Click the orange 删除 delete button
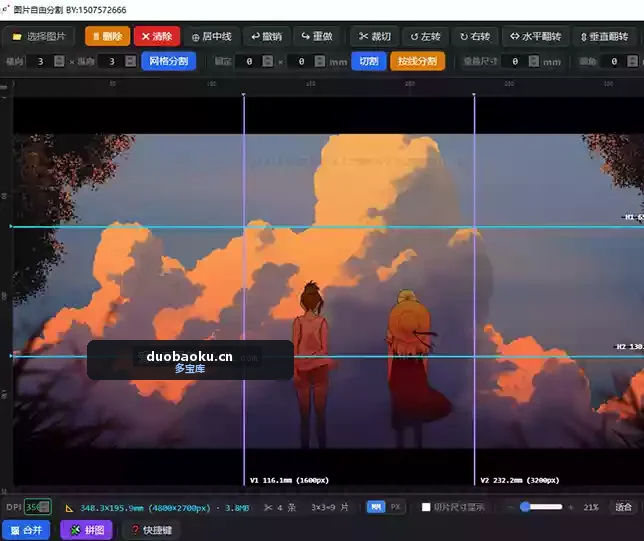Screen dimensions: 644x541 coord(108,37)
